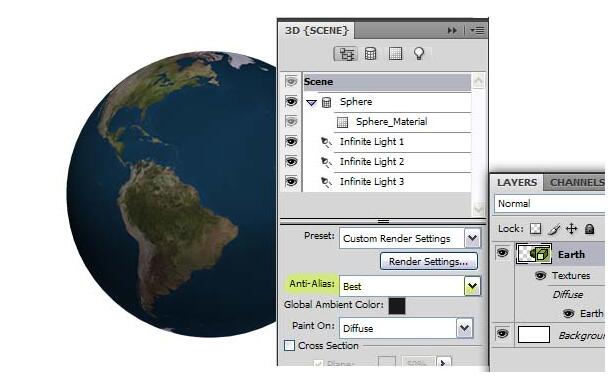Hide Infinite Light 1 visibility eye
The width and height of the screenshot is (613, 378).
tap(291, 142)
